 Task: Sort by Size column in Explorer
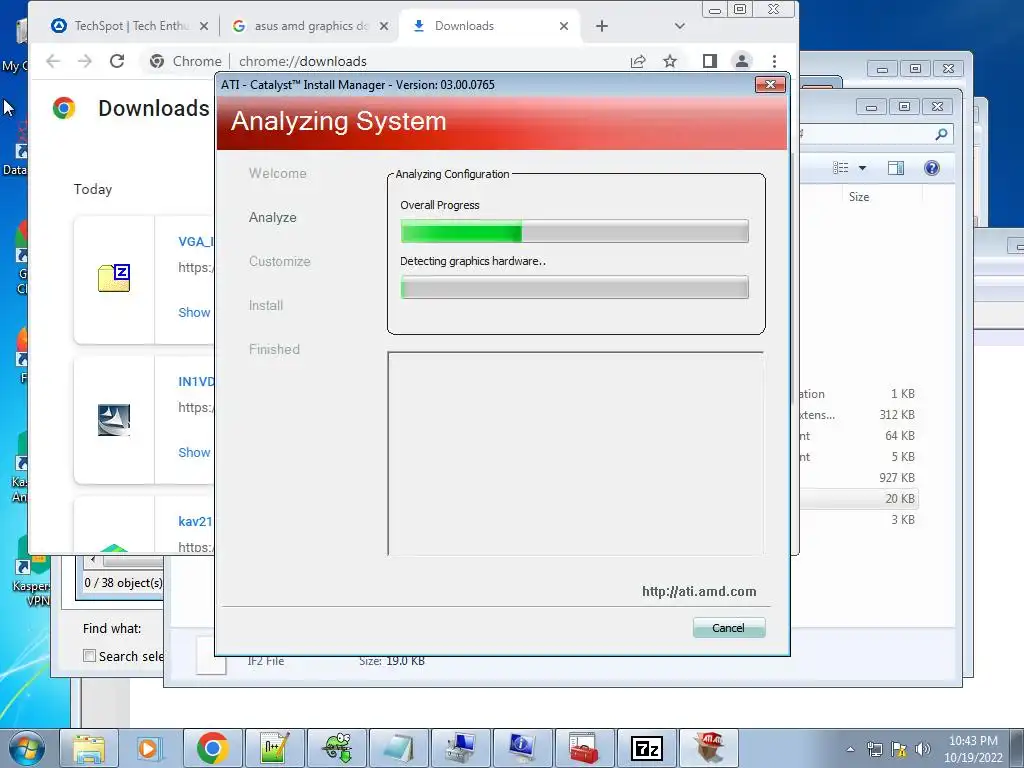pyautogui.click(x=859, y=197)
